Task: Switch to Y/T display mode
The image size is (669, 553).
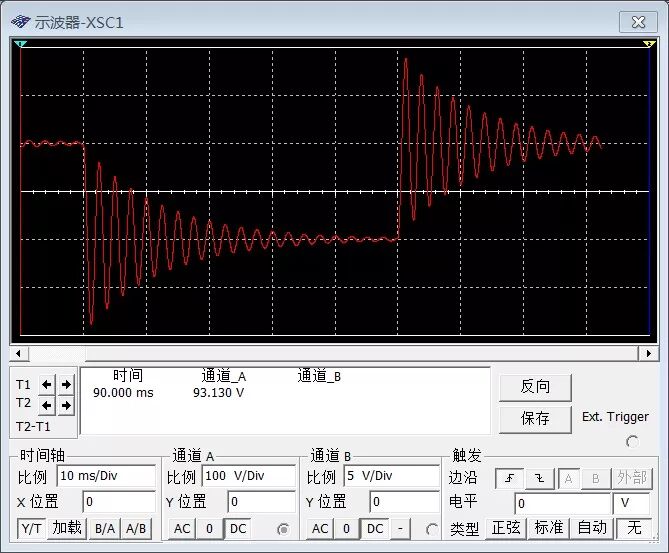Action: click(32, 528)
